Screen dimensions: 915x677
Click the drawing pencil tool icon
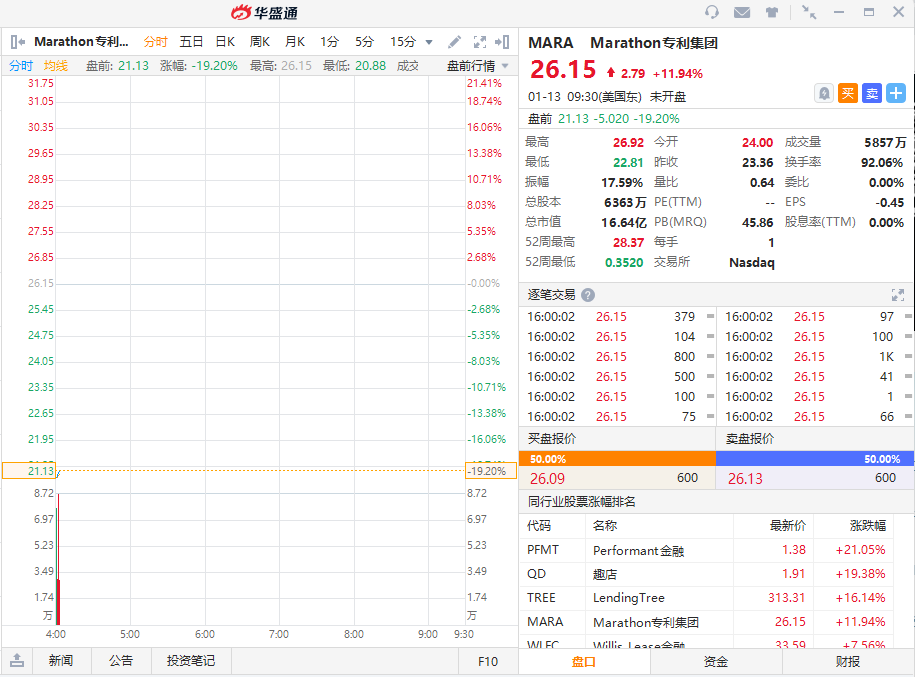pyautogui.click(x=454, y=42)
